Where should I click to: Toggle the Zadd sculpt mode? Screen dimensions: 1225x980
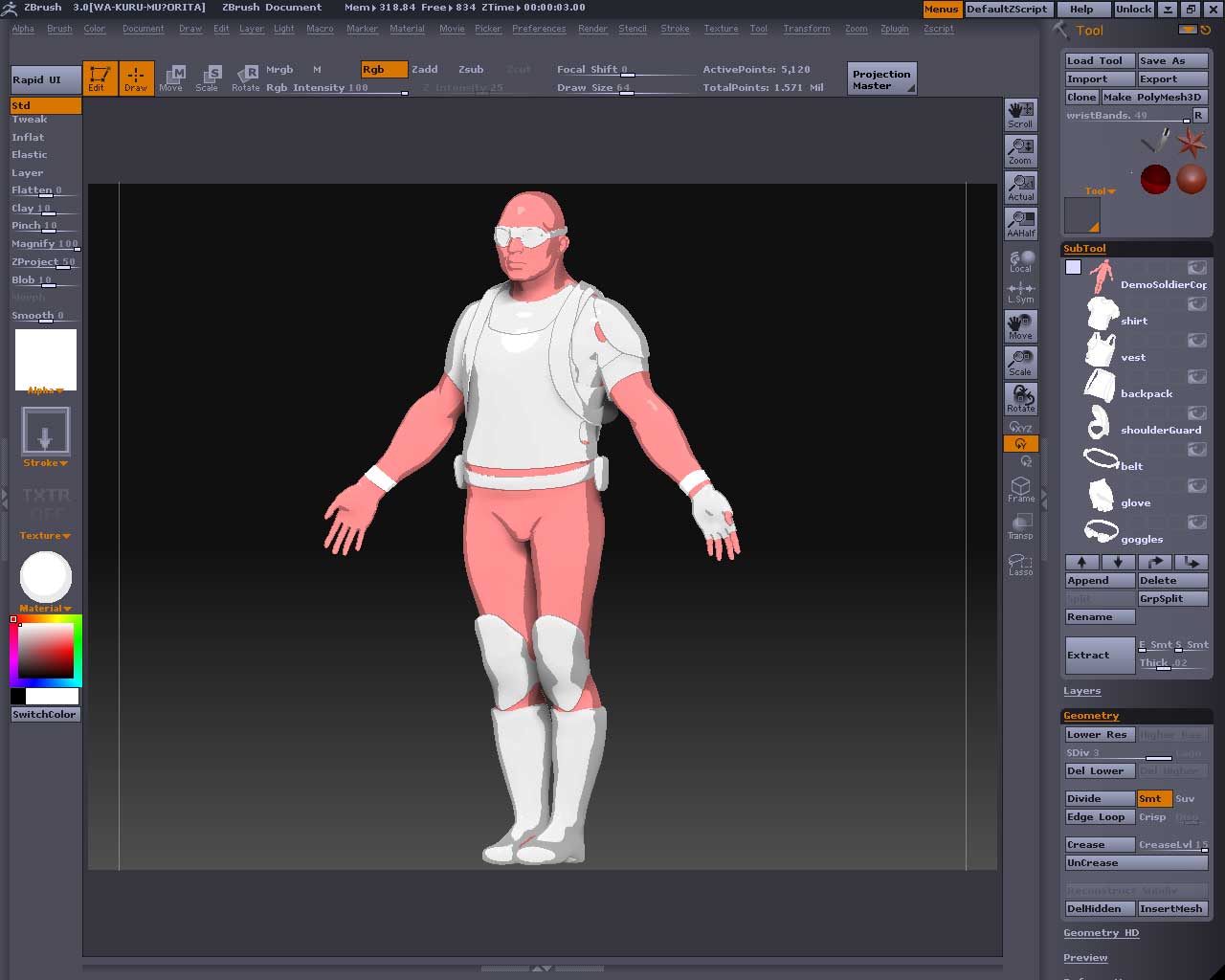[425, 70]
